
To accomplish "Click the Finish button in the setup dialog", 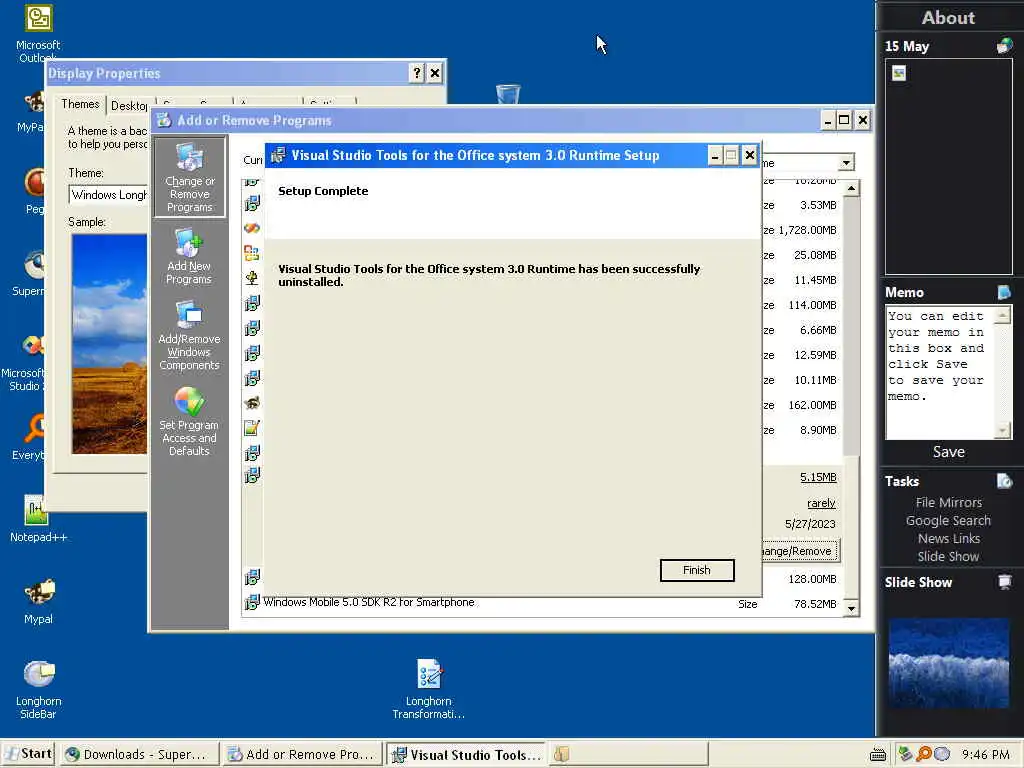I will tap(697, 570).
